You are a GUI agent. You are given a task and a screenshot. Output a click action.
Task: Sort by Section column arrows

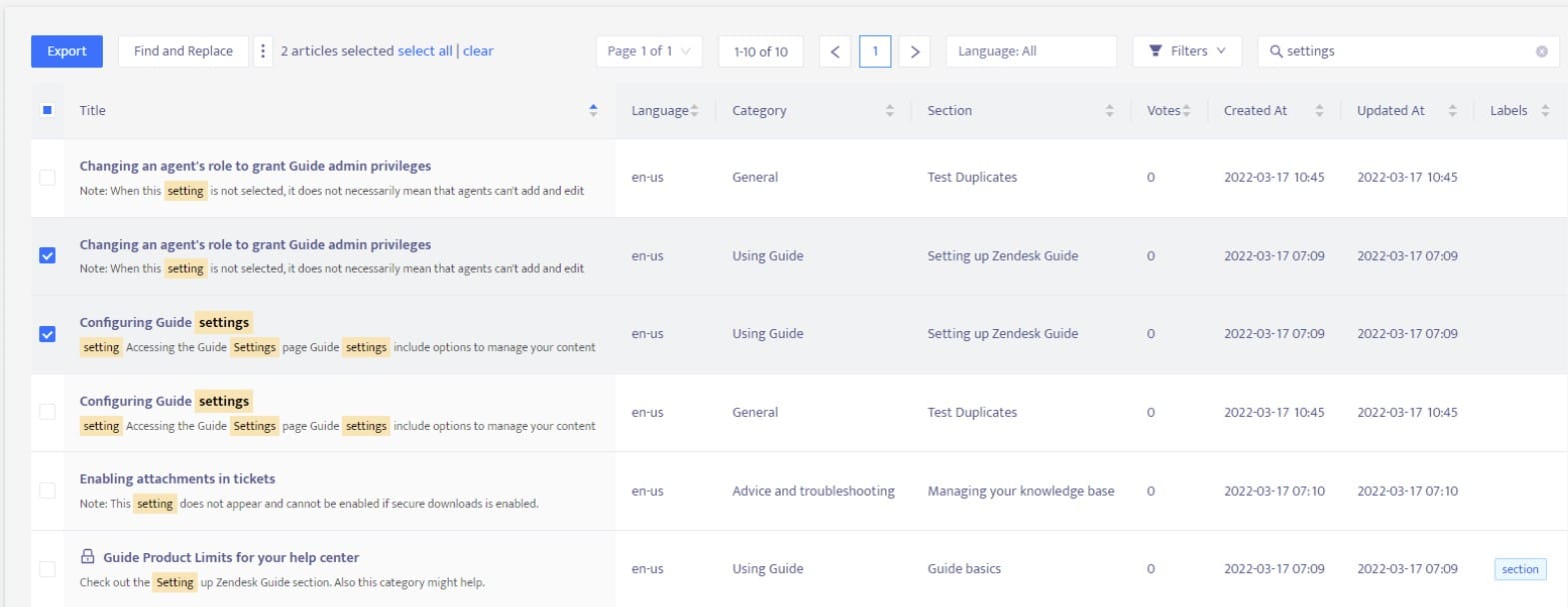pos(1109,111)
